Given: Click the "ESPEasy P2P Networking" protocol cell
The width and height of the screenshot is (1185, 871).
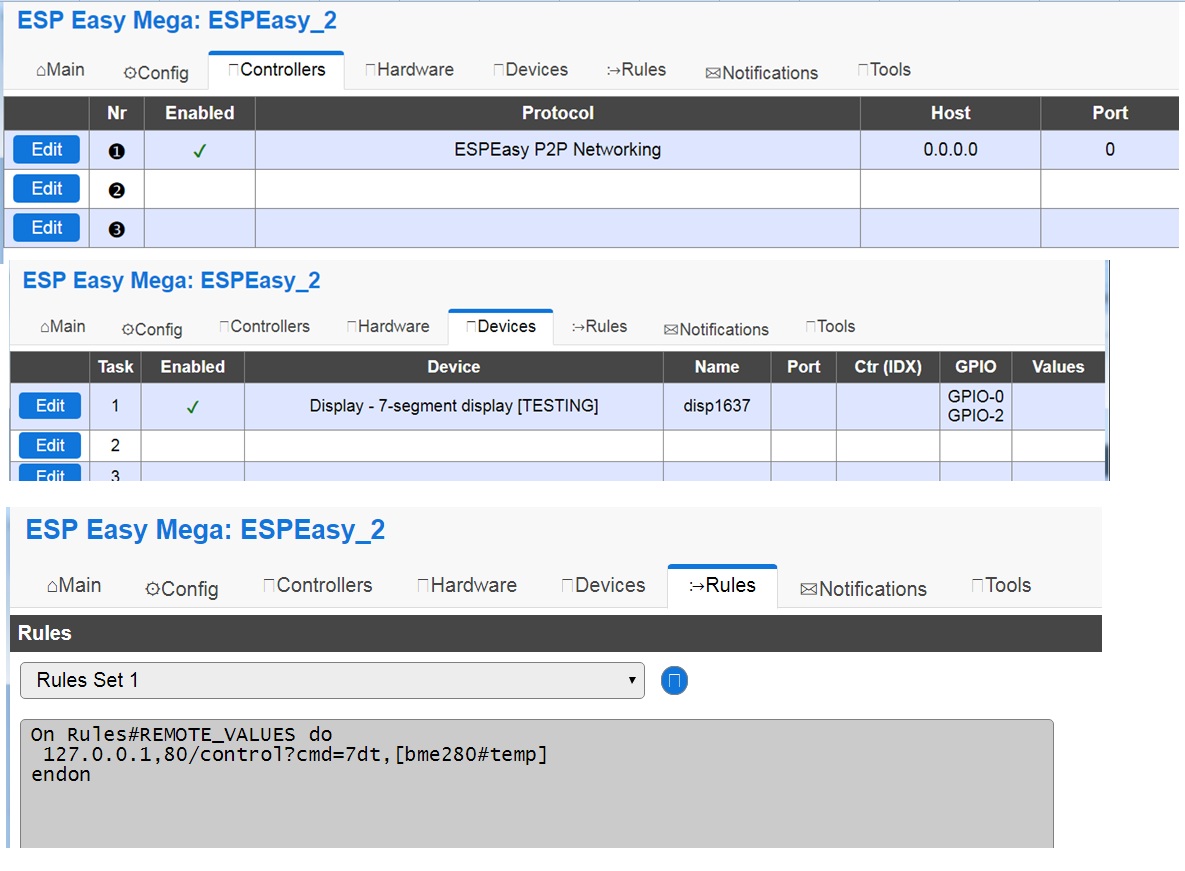Looking at the screenshot, I should coord(558,150).
